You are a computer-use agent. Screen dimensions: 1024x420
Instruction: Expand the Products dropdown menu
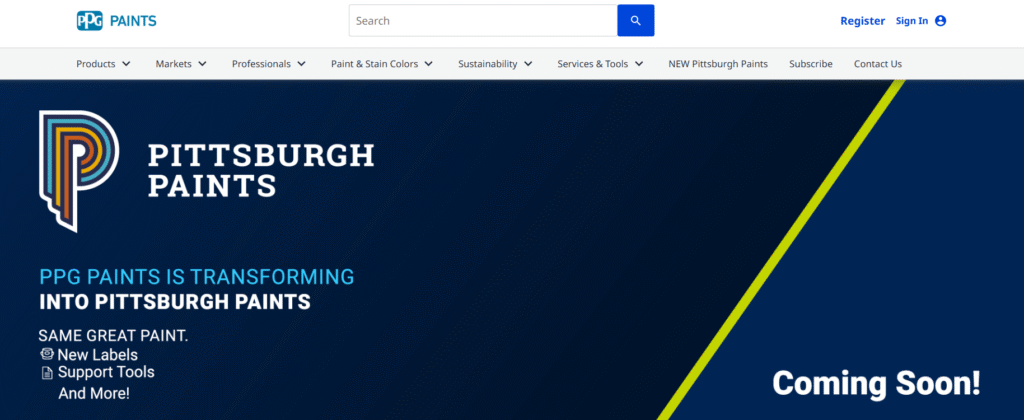coord(103,64)
